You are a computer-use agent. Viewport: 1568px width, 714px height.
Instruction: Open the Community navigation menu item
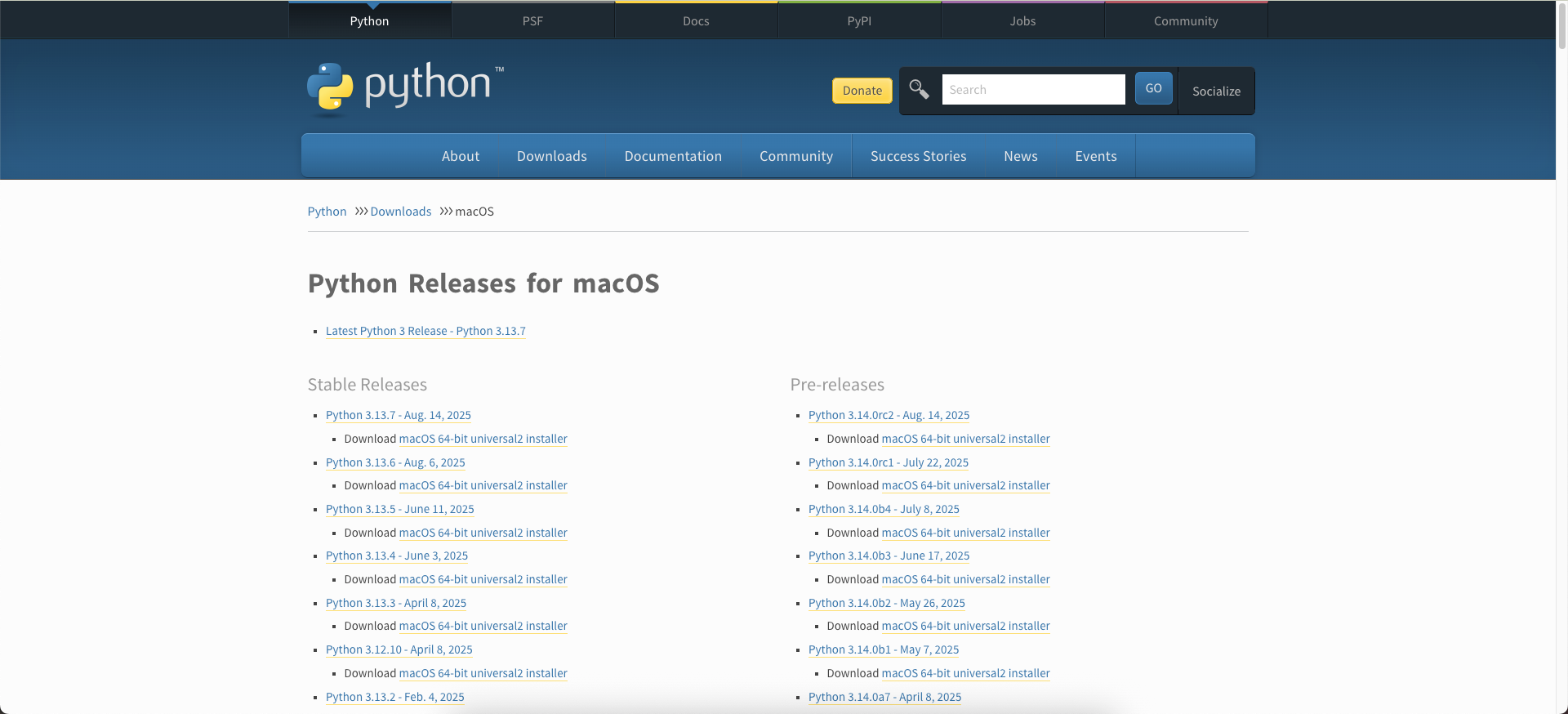tap(796, 156)
